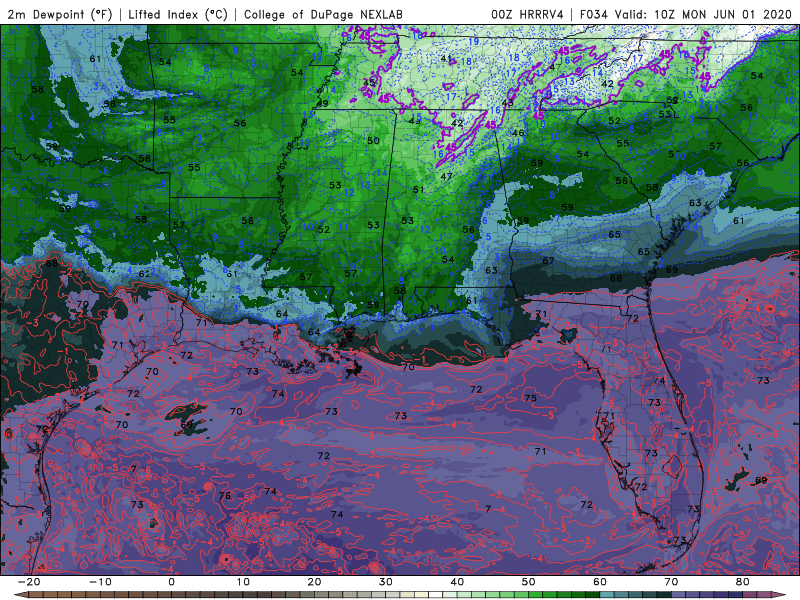Click 'Valid: 10Z MON JUN 01 2020' timestamp
Viewport: 800px width, 600px height.
pyautogui.click(x=703, y=14)
